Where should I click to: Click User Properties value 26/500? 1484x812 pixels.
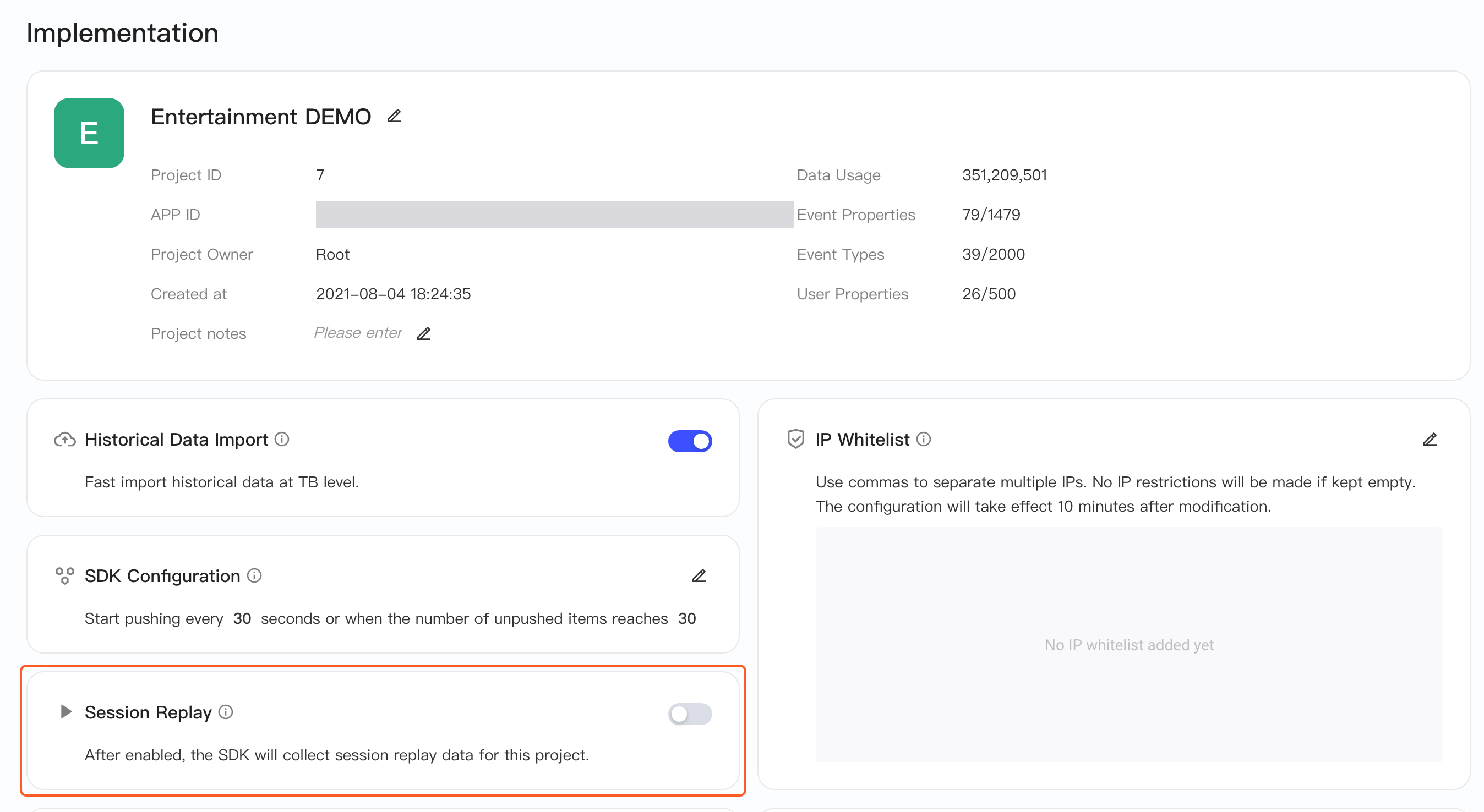(x=989, y=294)
